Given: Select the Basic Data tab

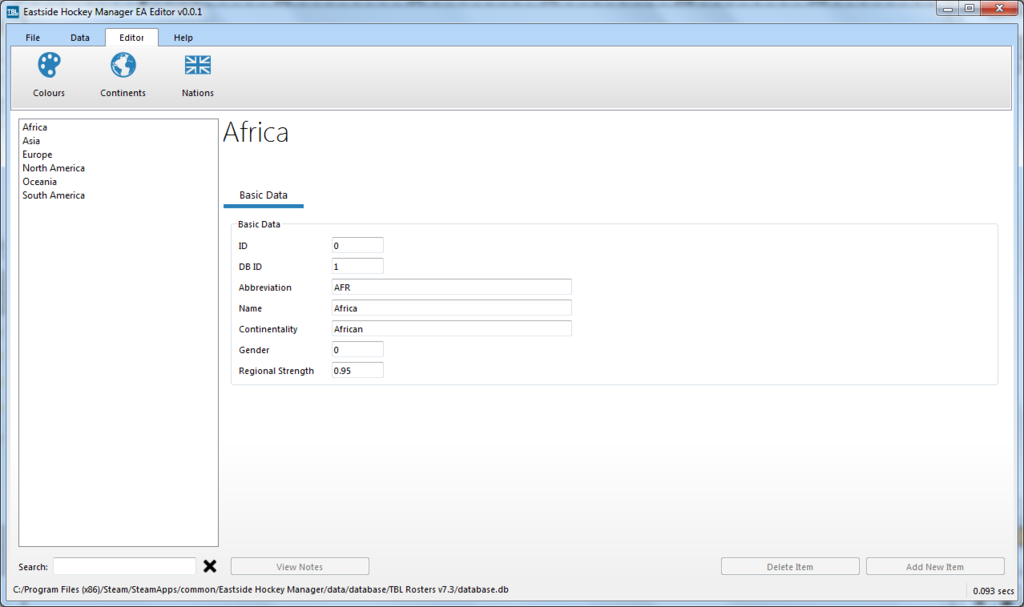Looking at the screenshot, I should click(263, 195).
